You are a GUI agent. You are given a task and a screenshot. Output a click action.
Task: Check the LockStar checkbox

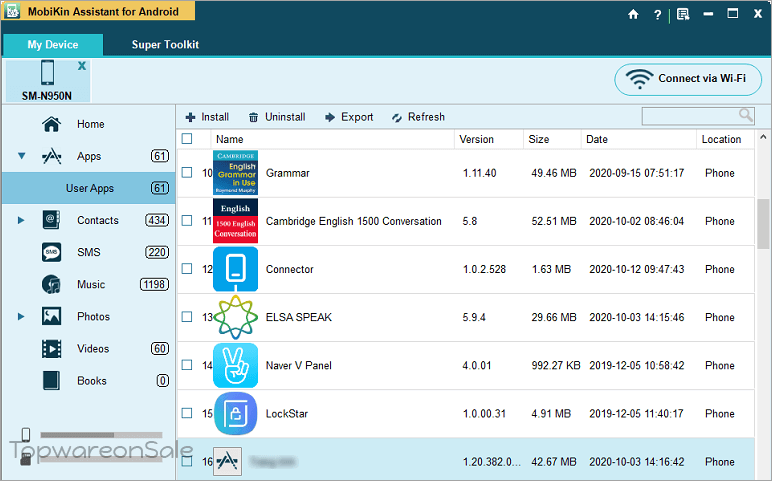[187, 413]
